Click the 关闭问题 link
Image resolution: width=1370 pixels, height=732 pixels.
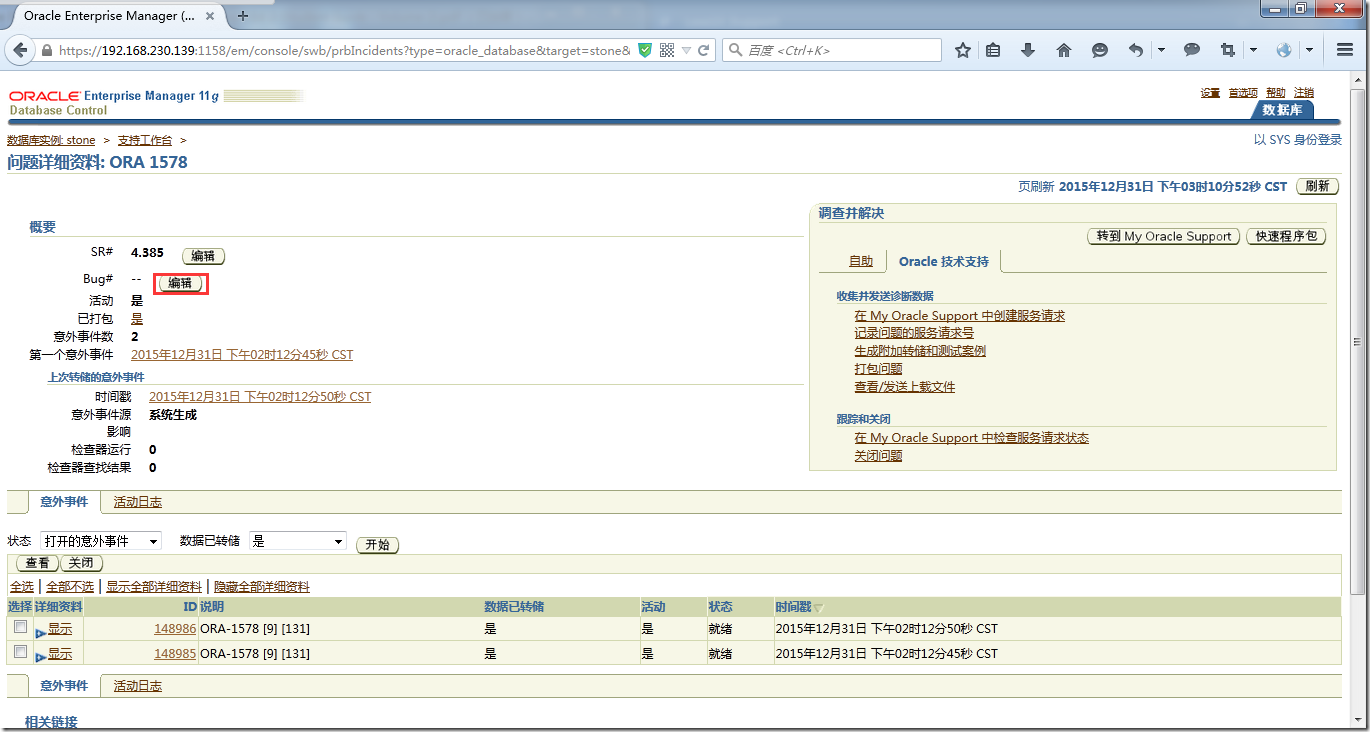878,455
